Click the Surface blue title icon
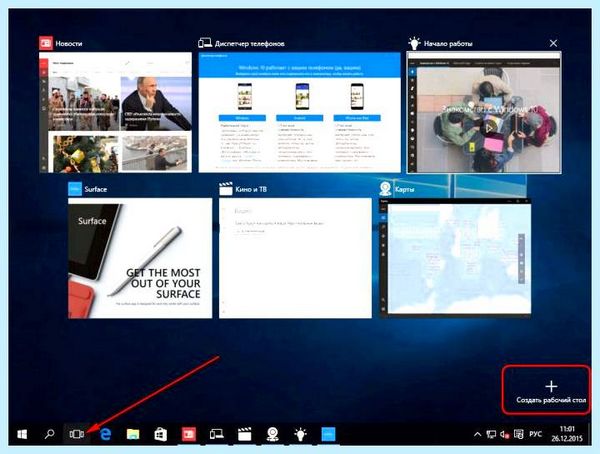This screenshot has height=454, width=600. click(x=75, y=189)
